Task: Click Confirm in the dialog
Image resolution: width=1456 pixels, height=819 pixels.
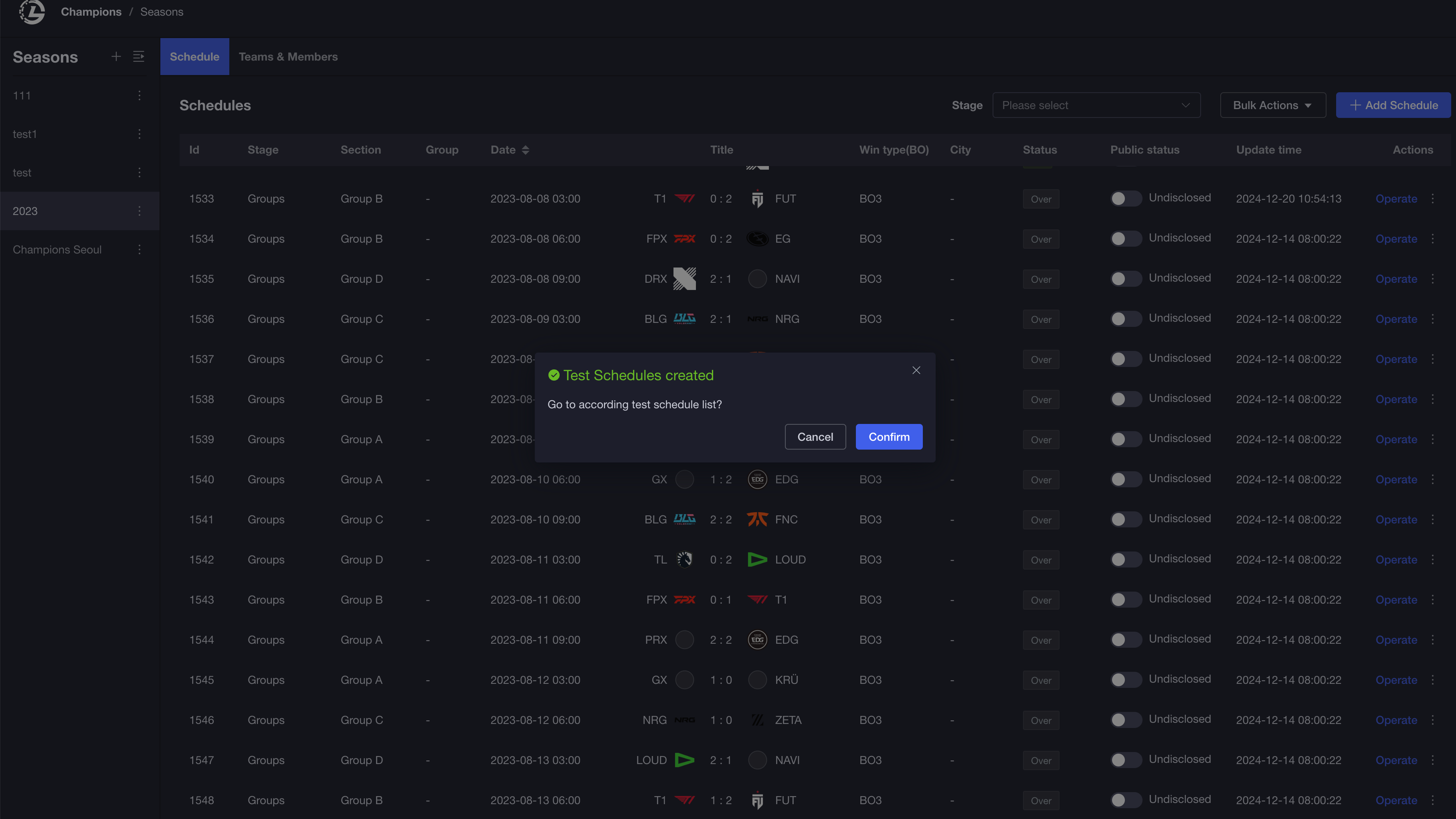Action: click(888, 437)
